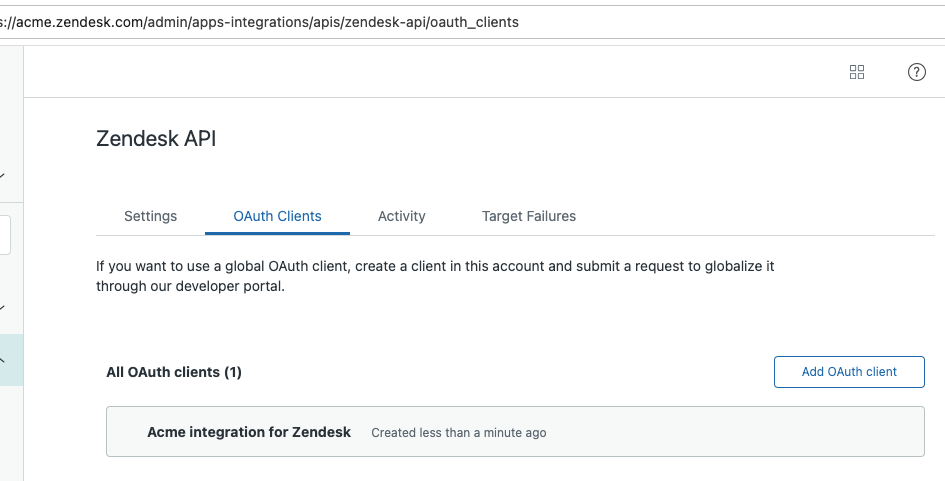Switch to the Settings tab

point(150,216)
